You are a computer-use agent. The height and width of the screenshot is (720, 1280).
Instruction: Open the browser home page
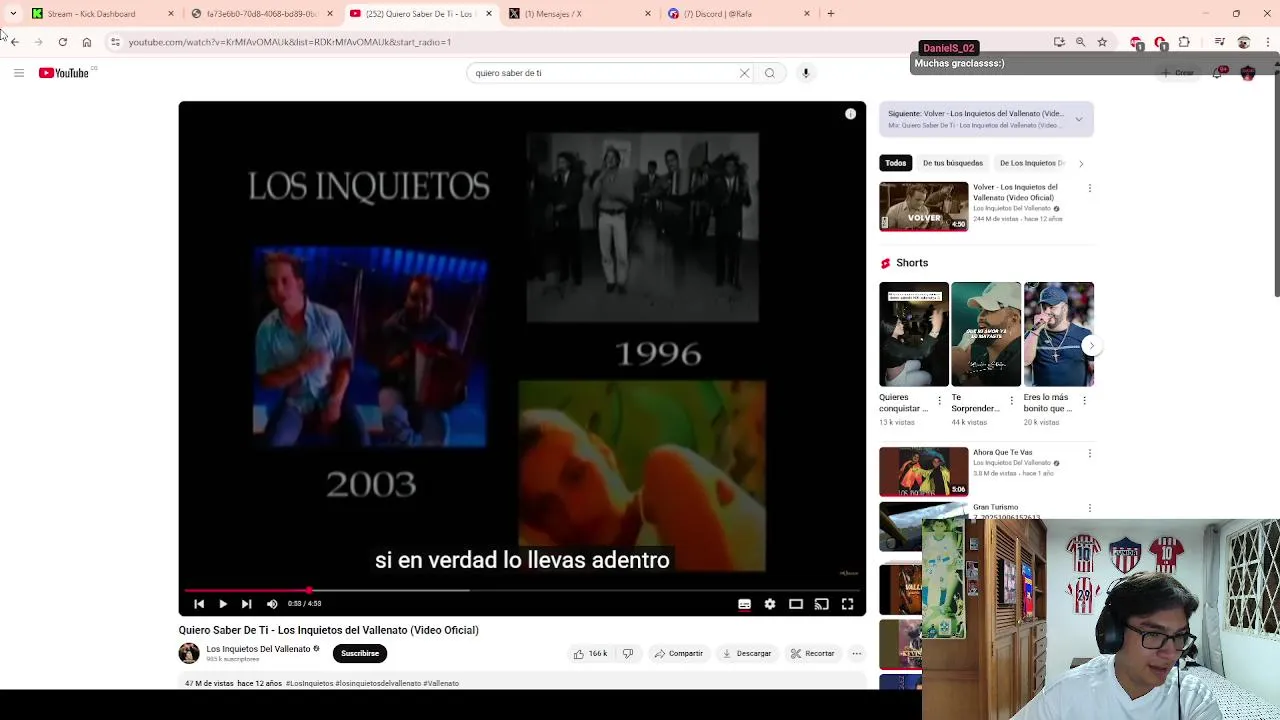87,42
